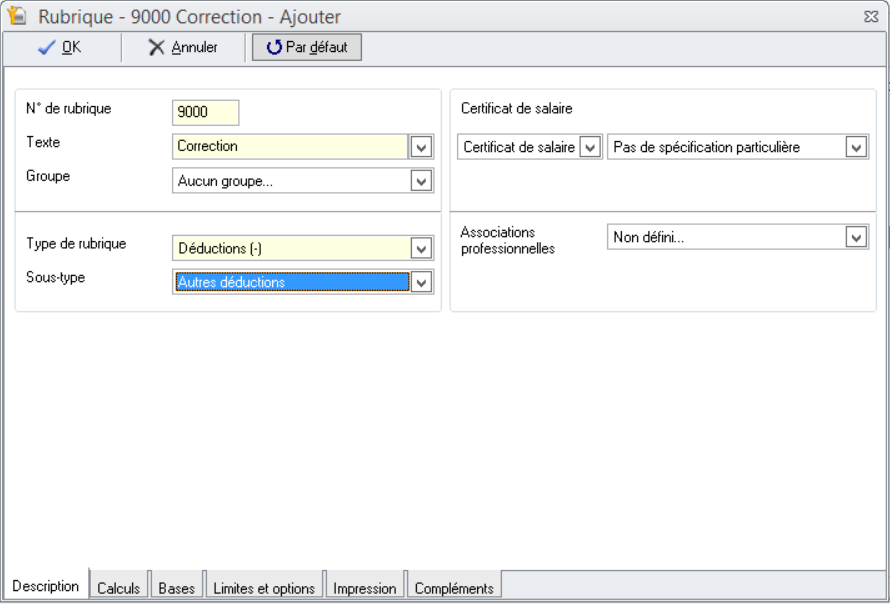The image size is (890, 604).
Task: Expand the Pas de spécification particulière dropdown
Action: coord(856,147)
